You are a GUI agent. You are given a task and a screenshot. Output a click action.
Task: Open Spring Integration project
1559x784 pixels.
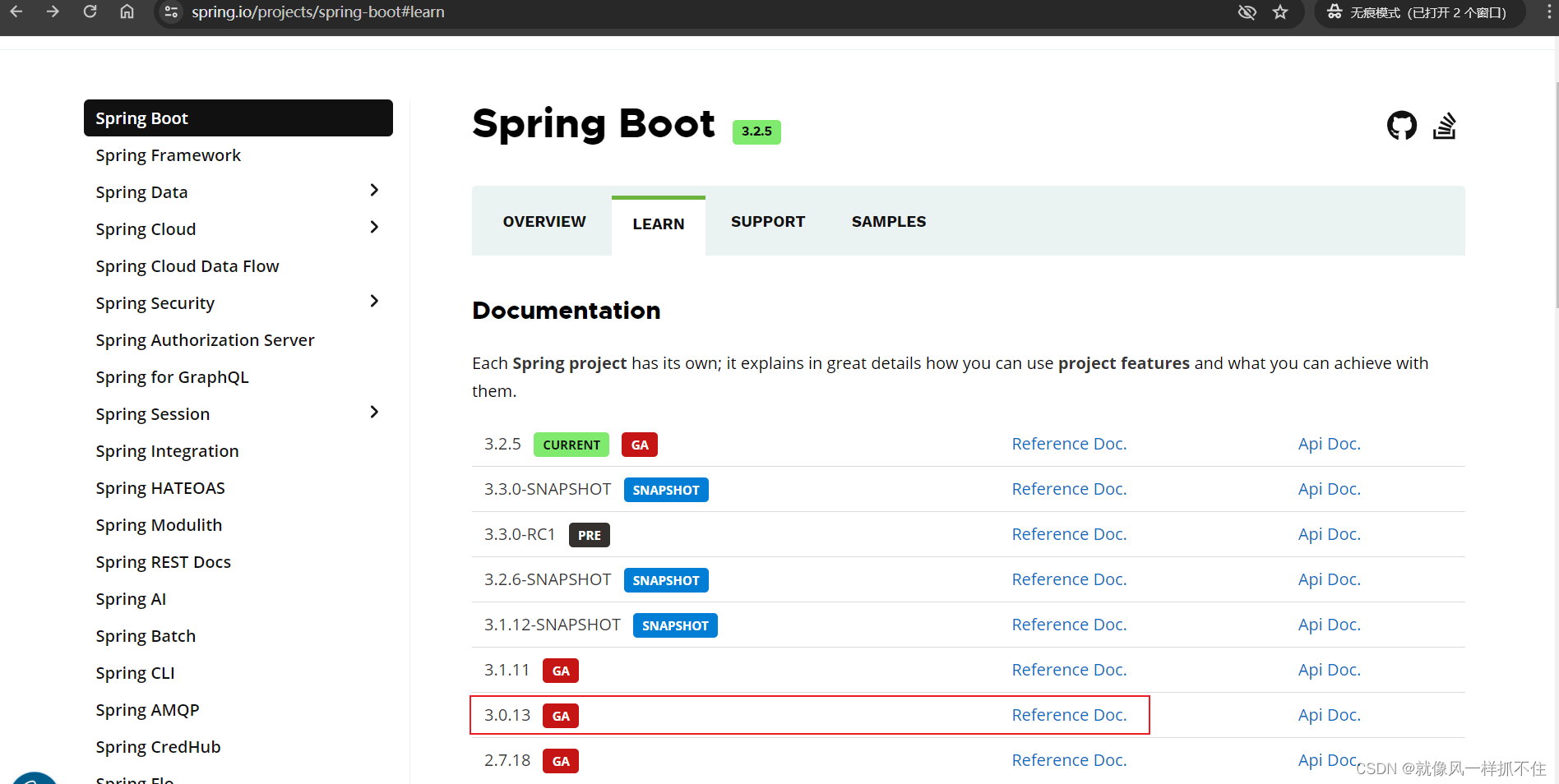point(167,451)
